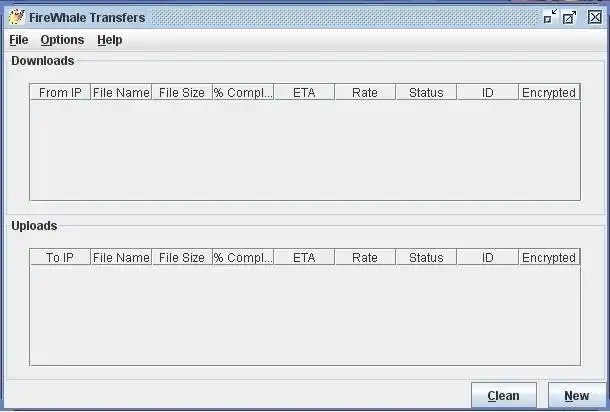610x412 pixels.
Task: Click the Encrypted column header in Downloads
Action: (x=549, y=93)
